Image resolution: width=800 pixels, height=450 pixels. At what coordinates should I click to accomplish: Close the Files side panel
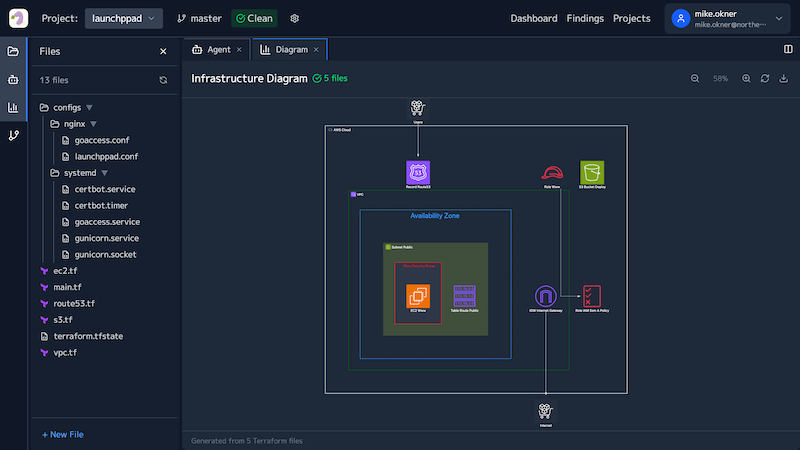[x=163, y=51]
